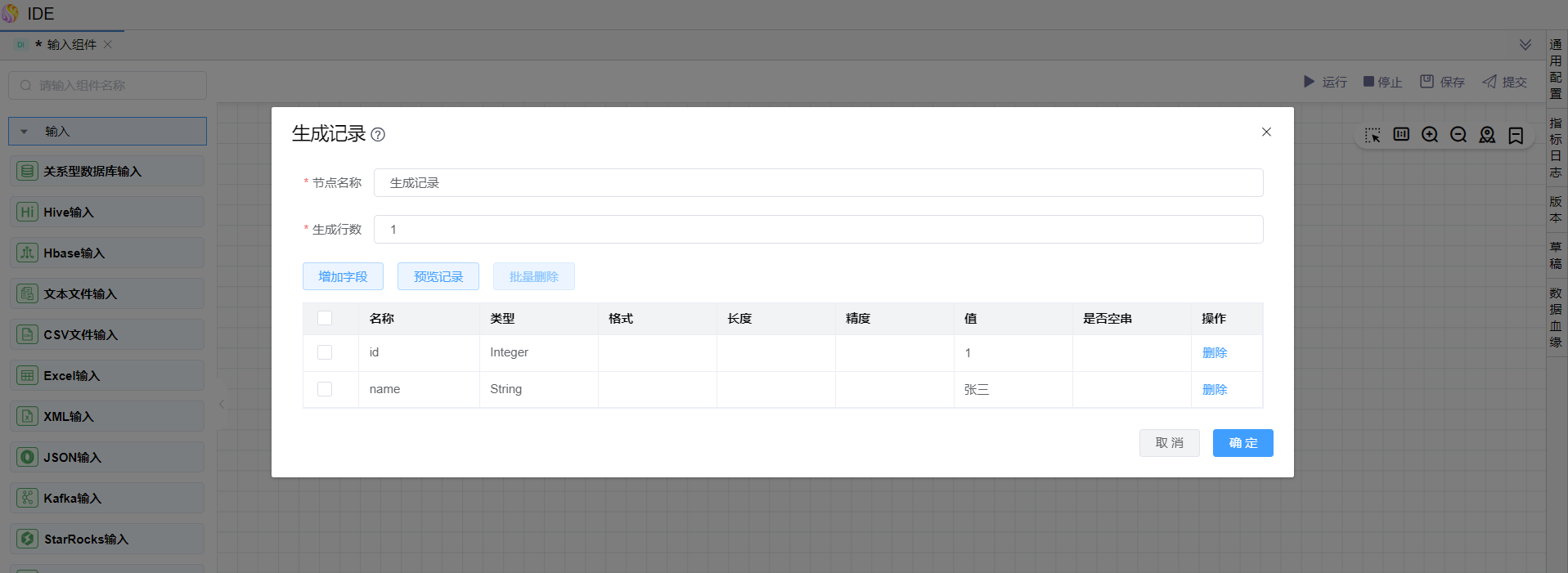This screenshot has height=573, width=1568.
Task: Click the Excel输入 component icon
Action: coord(28,376)
